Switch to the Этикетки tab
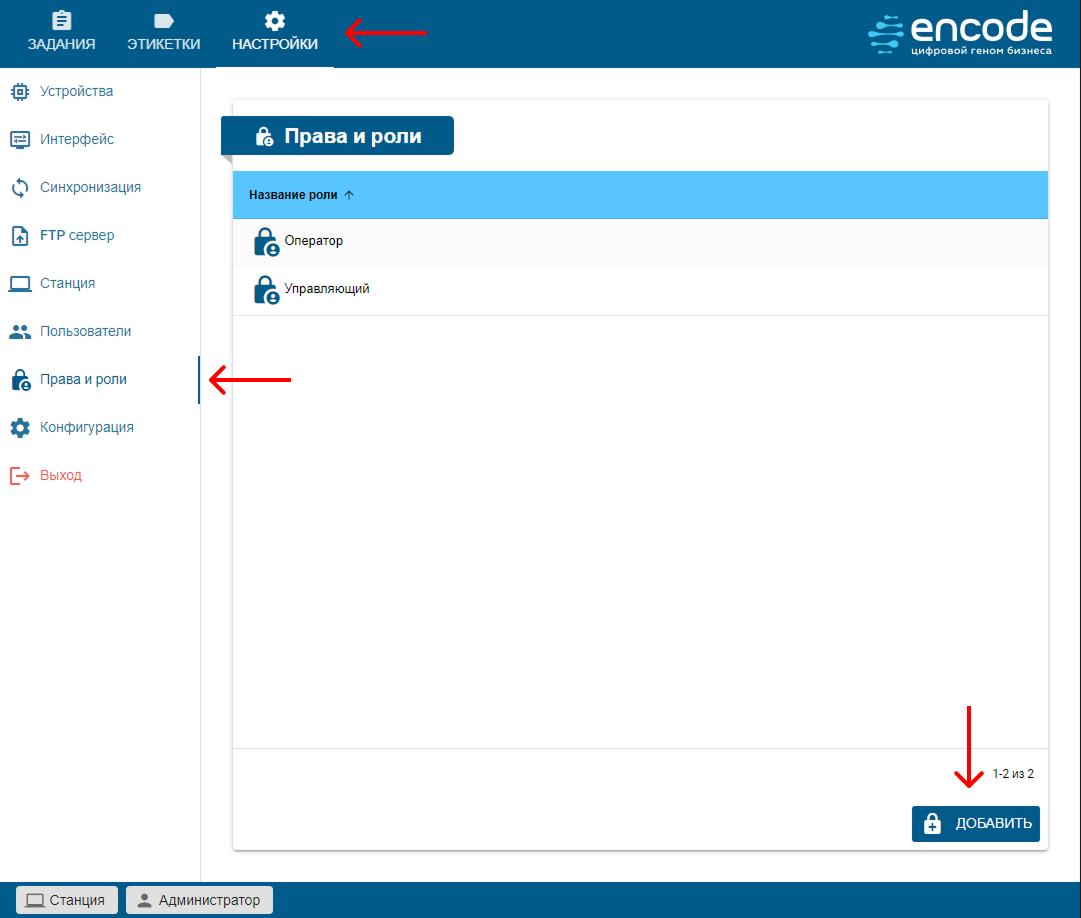The width and height of the screenshot is (1081, 918). point(163,33)
